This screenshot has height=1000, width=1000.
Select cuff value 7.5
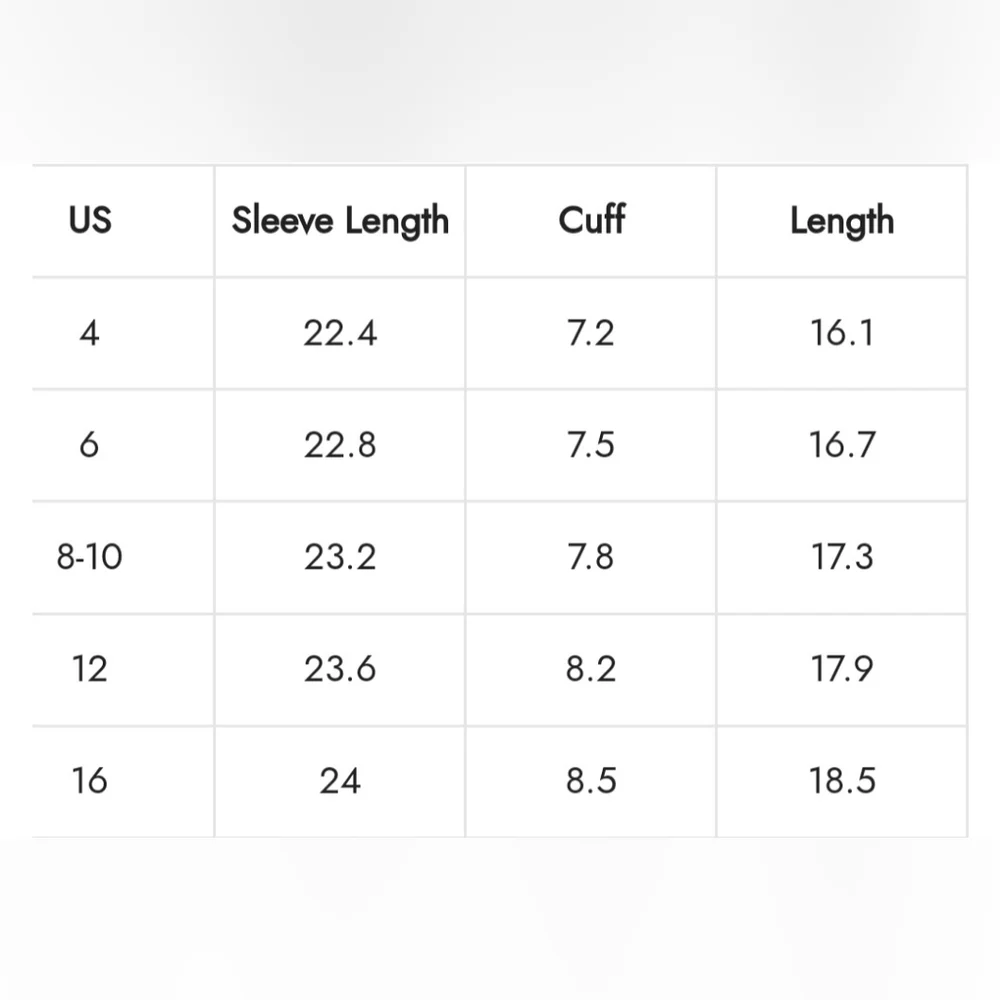(591, 445)
